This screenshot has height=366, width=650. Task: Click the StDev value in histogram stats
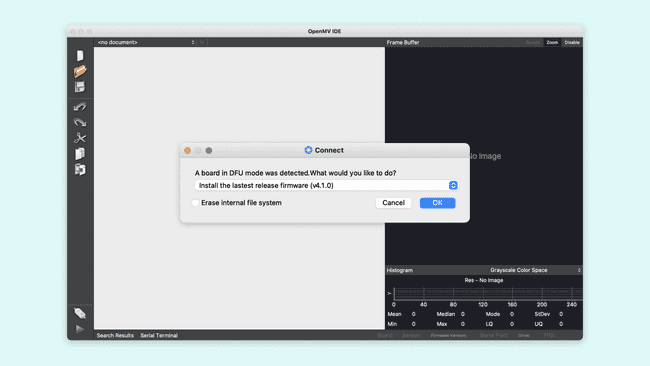[x=561, y=314]
